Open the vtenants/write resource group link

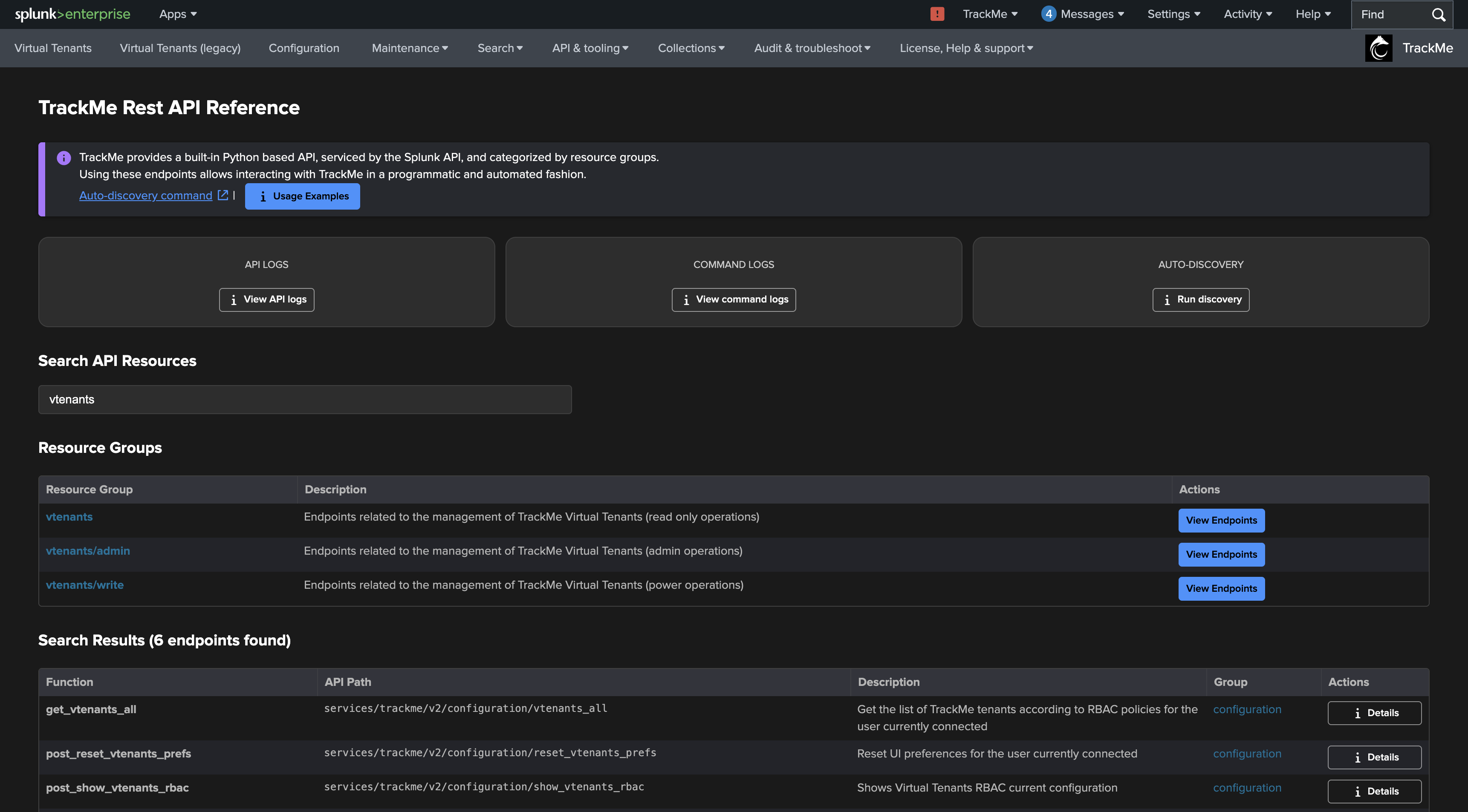[84, 585]
